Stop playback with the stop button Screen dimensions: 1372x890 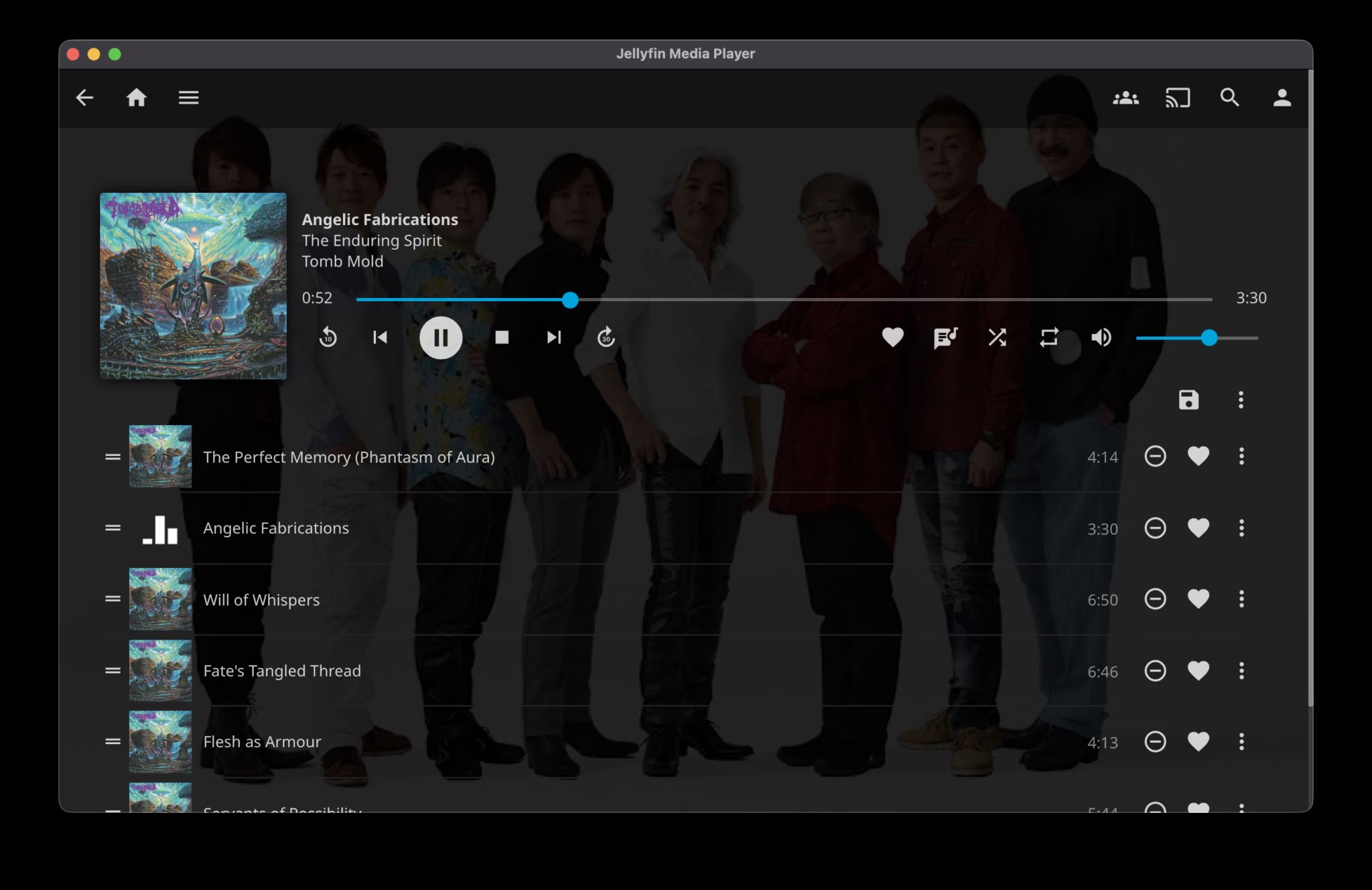tap(502, 338)
